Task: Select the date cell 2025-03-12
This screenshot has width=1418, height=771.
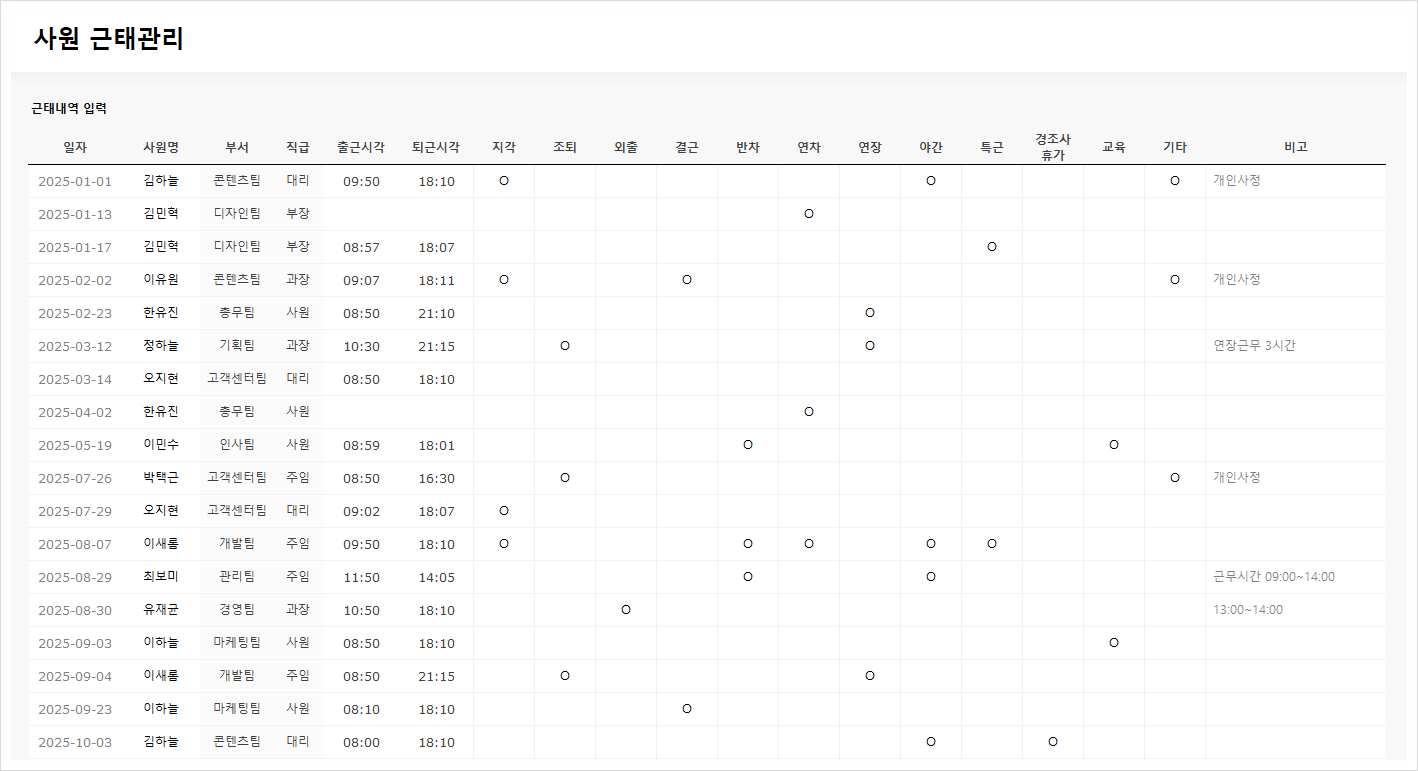Action: point(75,346)
